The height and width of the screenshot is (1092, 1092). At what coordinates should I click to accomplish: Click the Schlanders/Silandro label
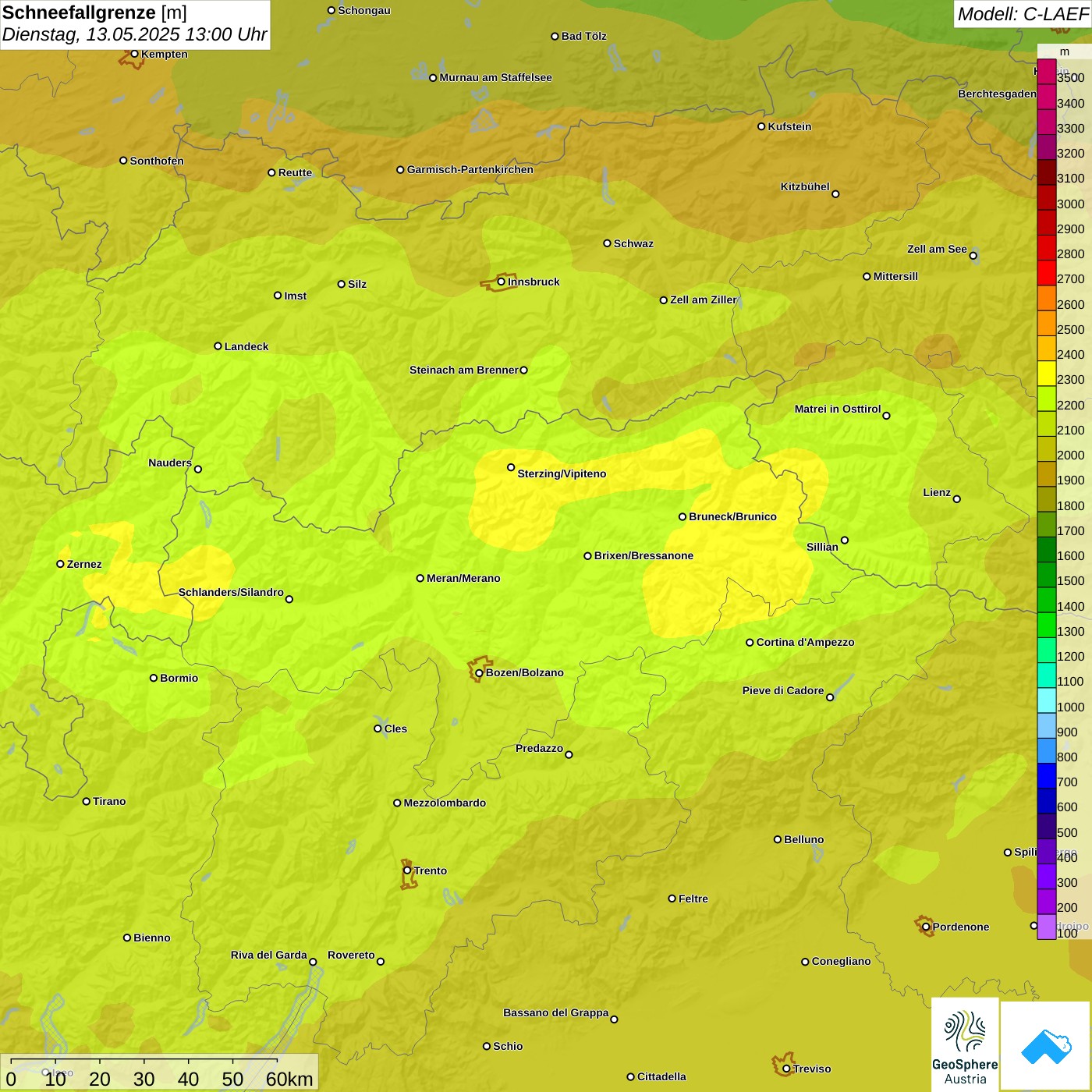[231, 592]
